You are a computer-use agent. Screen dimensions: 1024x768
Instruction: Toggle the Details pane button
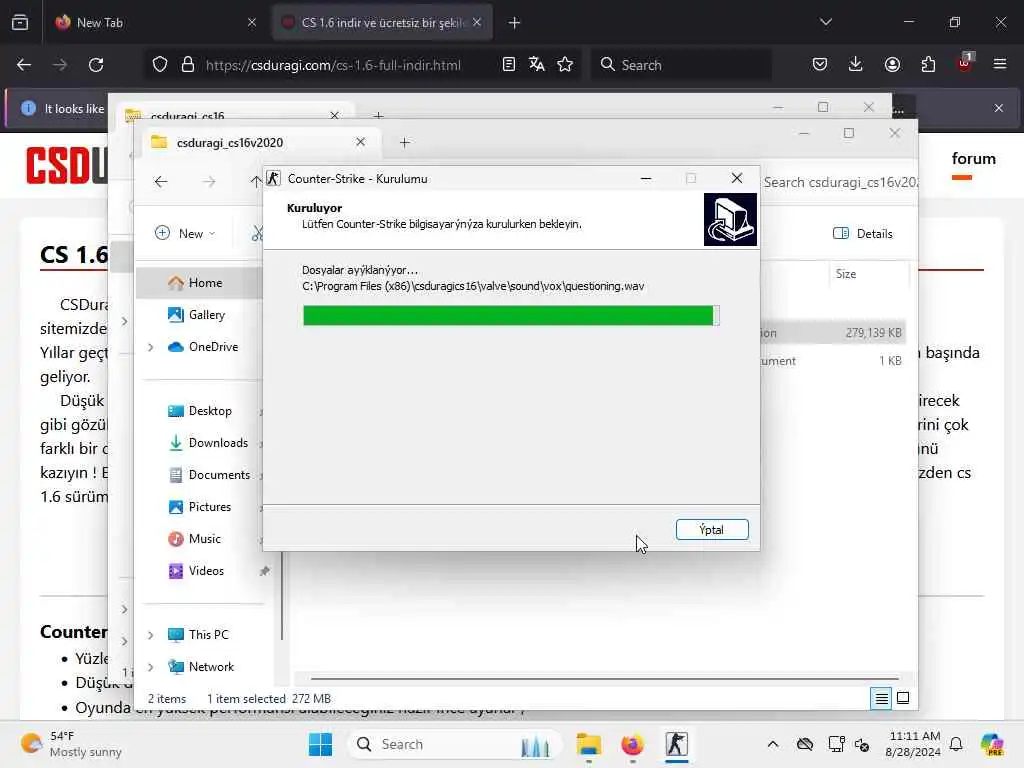862,234
